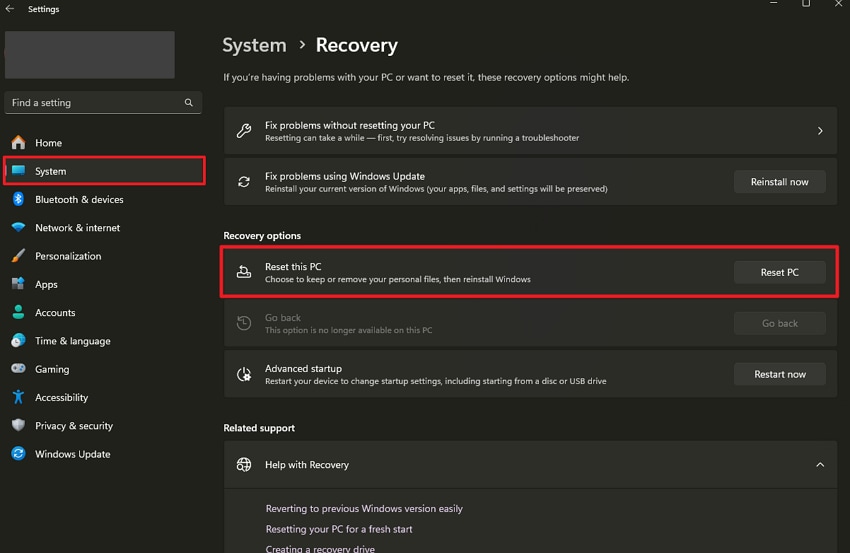Image resolution: width=850 pixels, height=553 pixels.
Task: Click the Windows Update refresh arrows icon
Action: 244,182
